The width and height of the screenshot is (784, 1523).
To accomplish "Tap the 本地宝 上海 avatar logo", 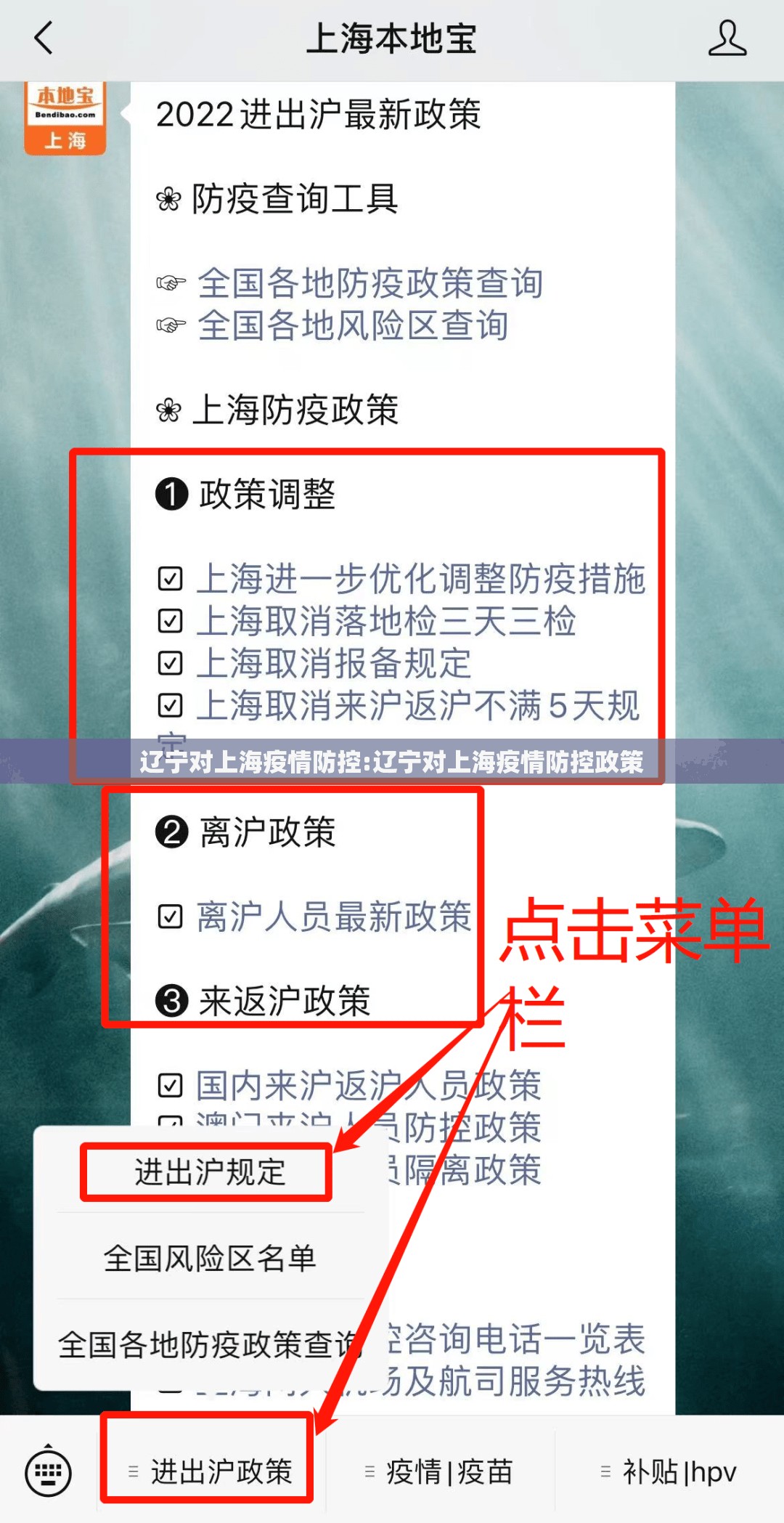I will 65,118.
